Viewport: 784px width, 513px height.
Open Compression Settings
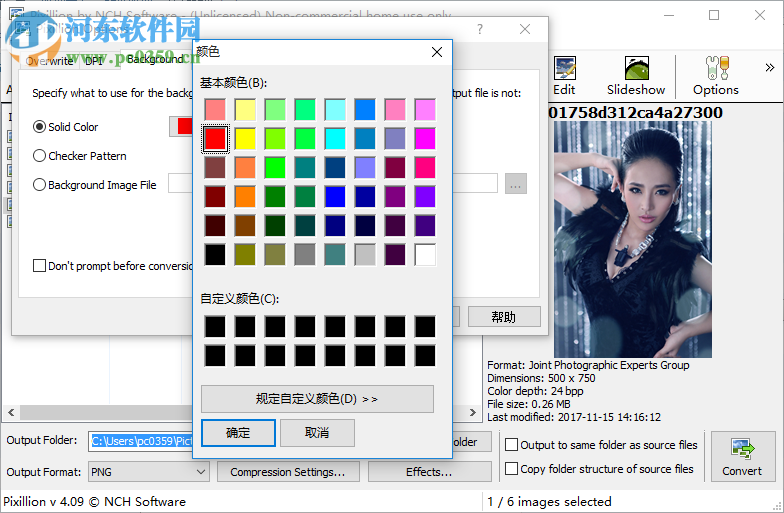click(x=288, y=472)
